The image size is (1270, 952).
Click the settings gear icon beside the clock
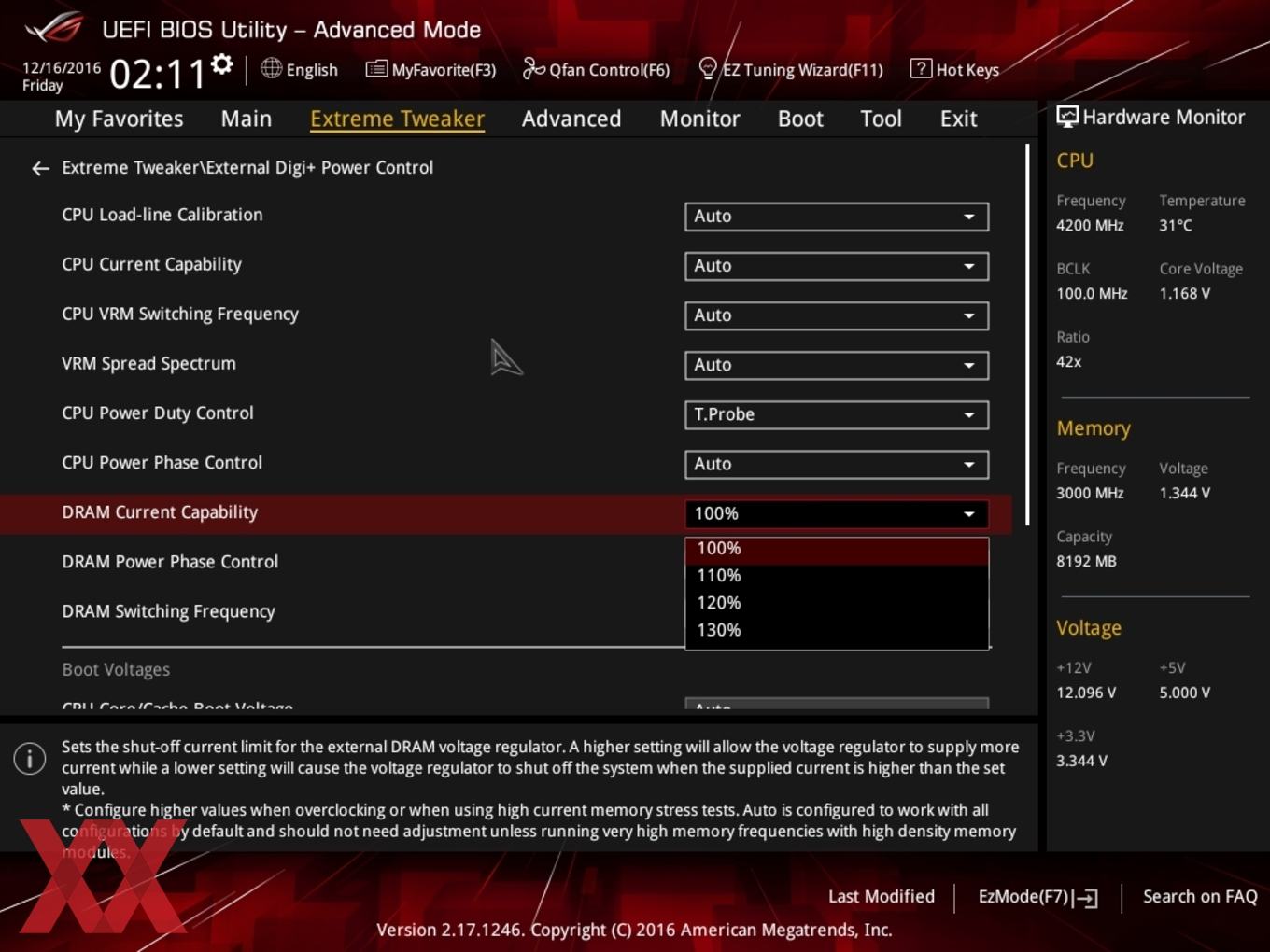tap(221, 64)
